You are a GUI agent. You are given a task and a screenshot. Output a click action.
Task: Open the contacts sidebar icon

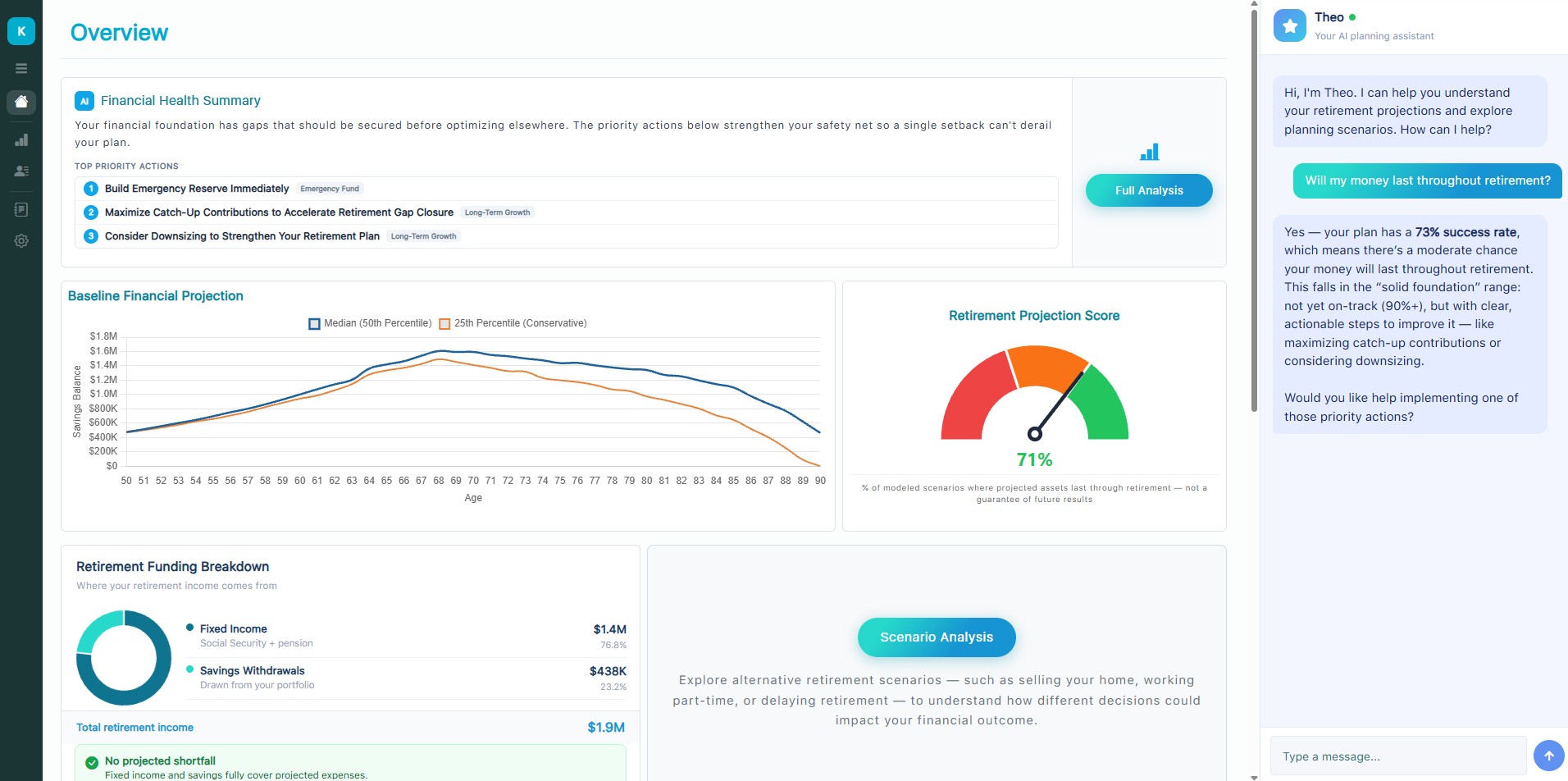(21, 171)
